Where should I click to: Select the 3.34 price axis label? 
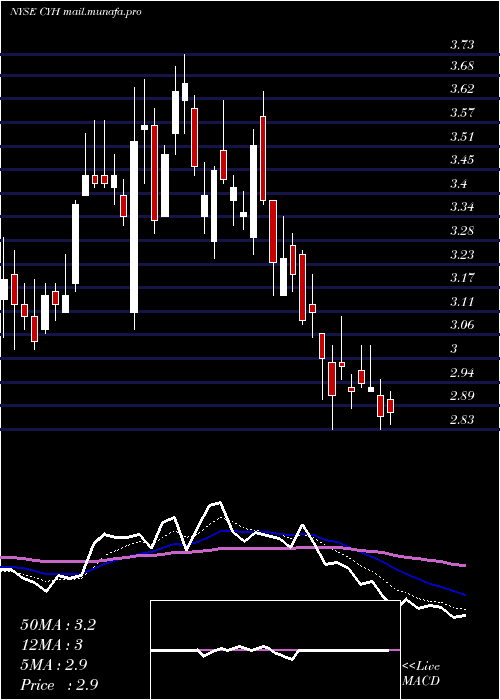462,207
